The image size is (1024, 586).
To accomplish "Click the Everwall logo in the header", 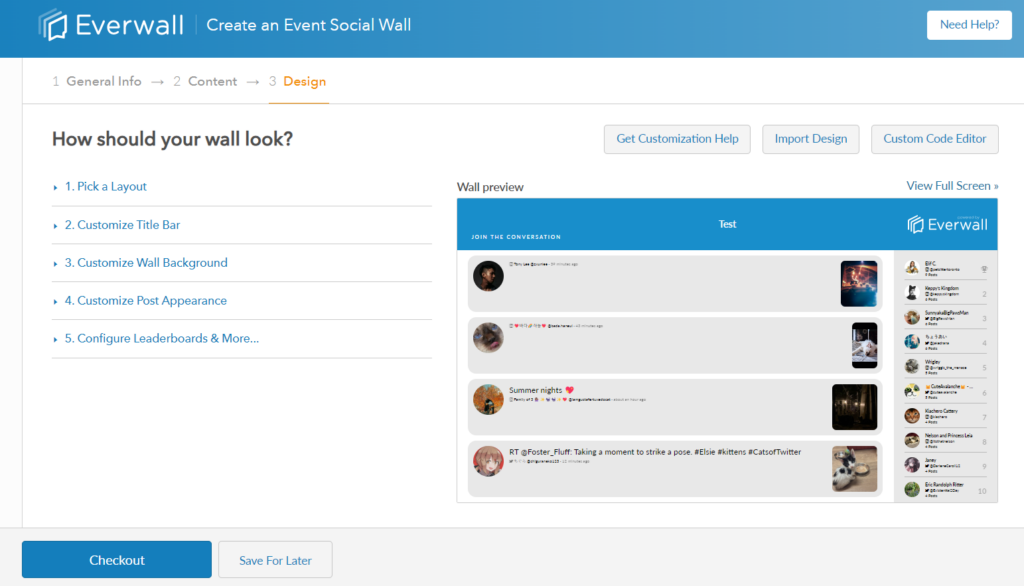I will click(110, 25).
